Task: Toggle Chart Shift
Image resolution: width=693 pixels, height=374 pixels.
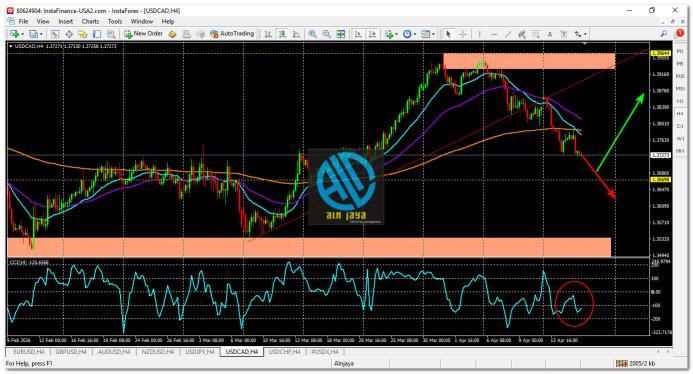Action: pos(373,34)
